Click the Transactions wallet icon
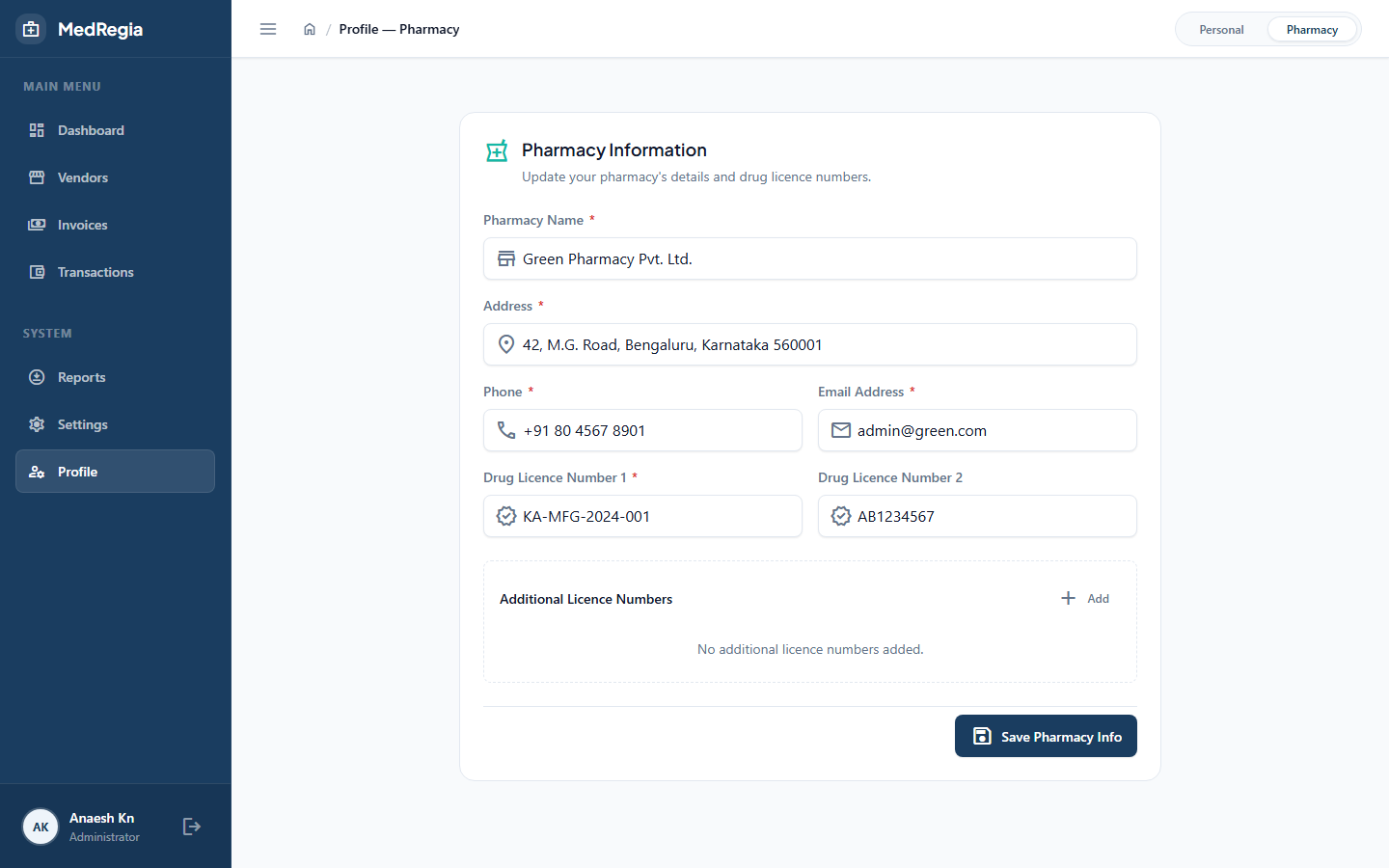Image resolution: width=1389 pixels, height=868 pixels. tap(37, 272)
